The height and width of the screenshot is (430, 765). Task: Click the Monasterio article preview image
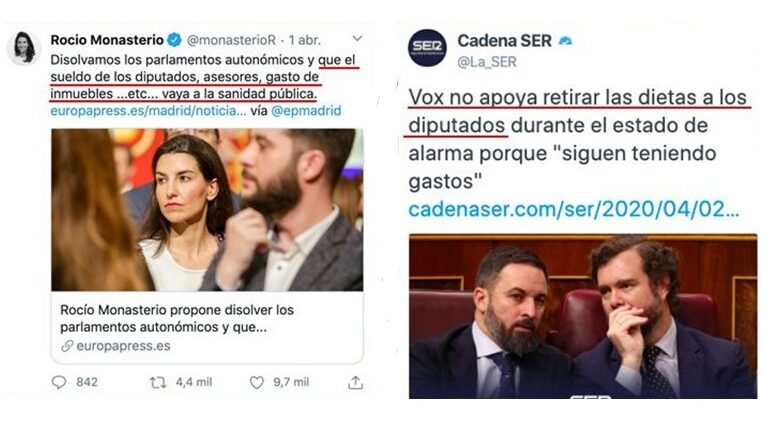207,210
